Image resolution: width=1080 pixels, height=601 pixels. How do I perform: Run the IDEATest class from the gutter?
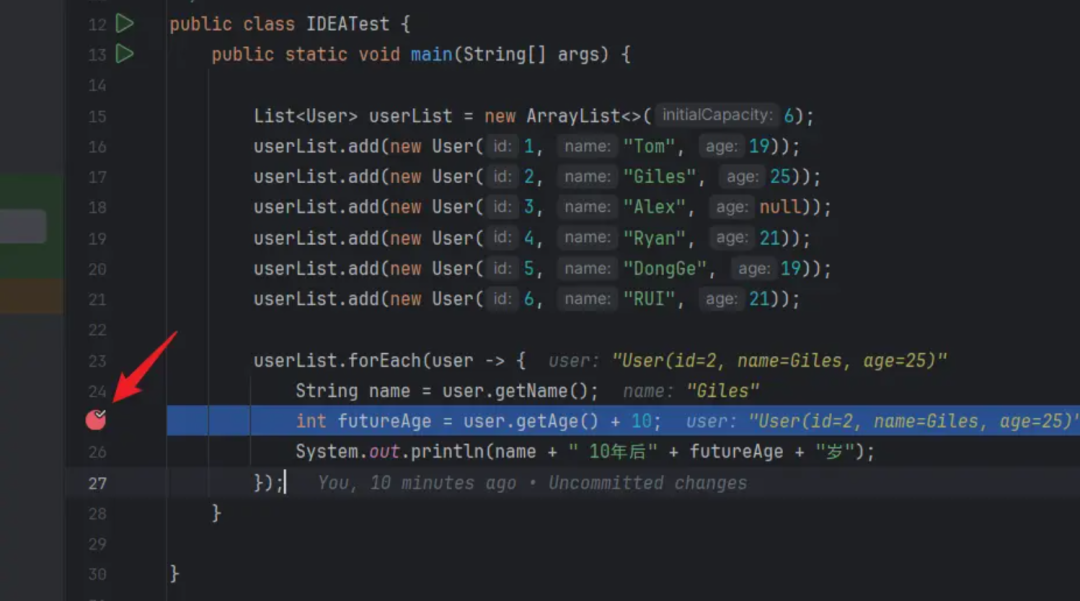click(x=125, y=23)
